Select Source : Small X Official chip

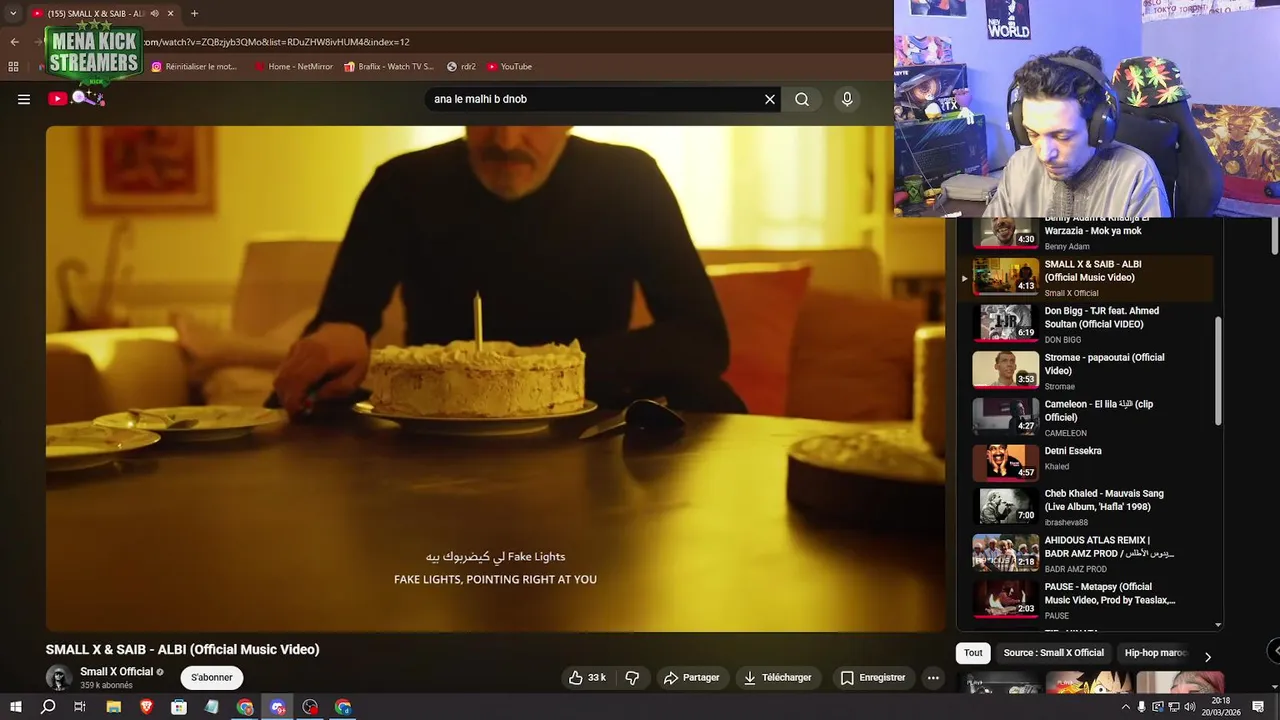1054,653
